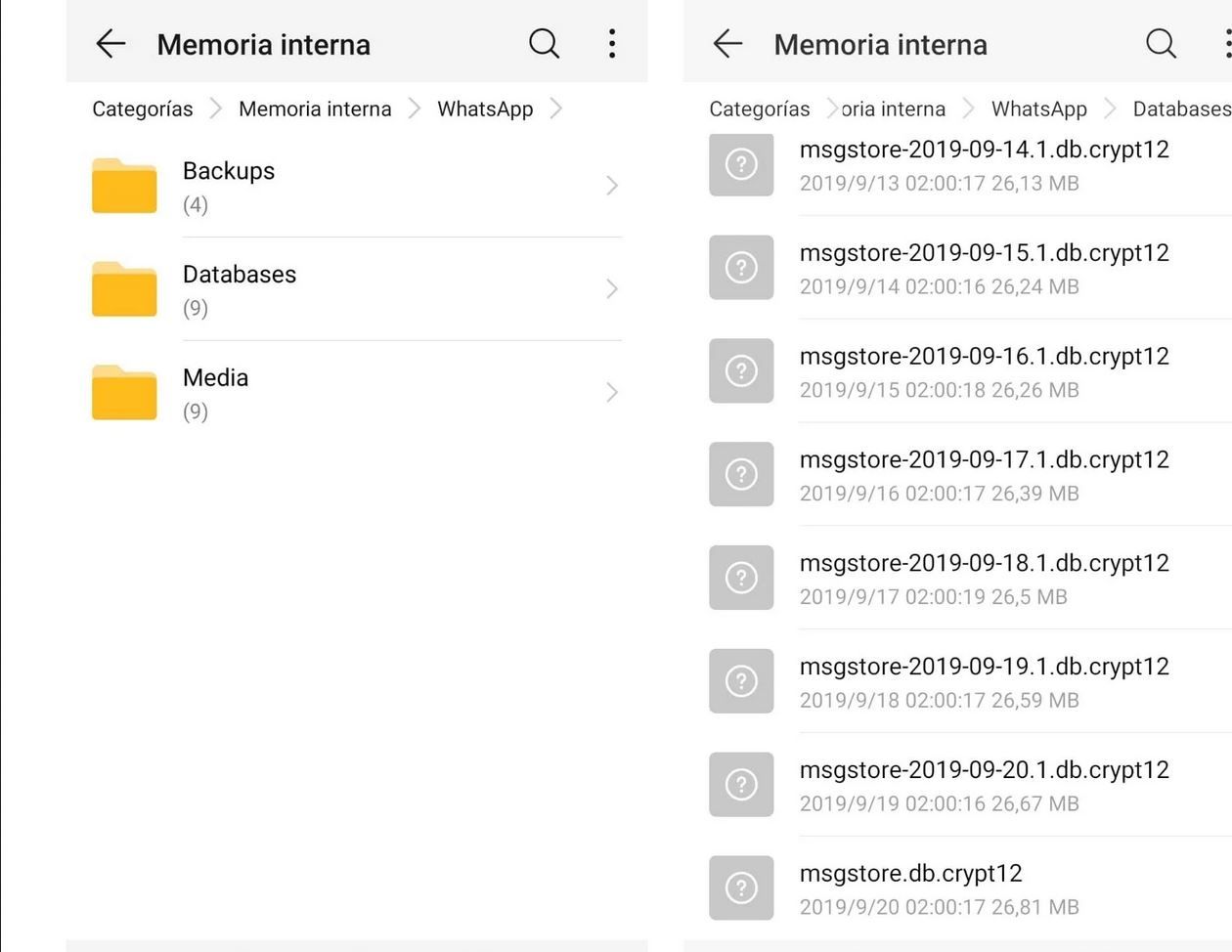The image size is (1232, 952).
Task: Select WhatsApp breadcrumb in right panel
Action: pos(1038,108)
